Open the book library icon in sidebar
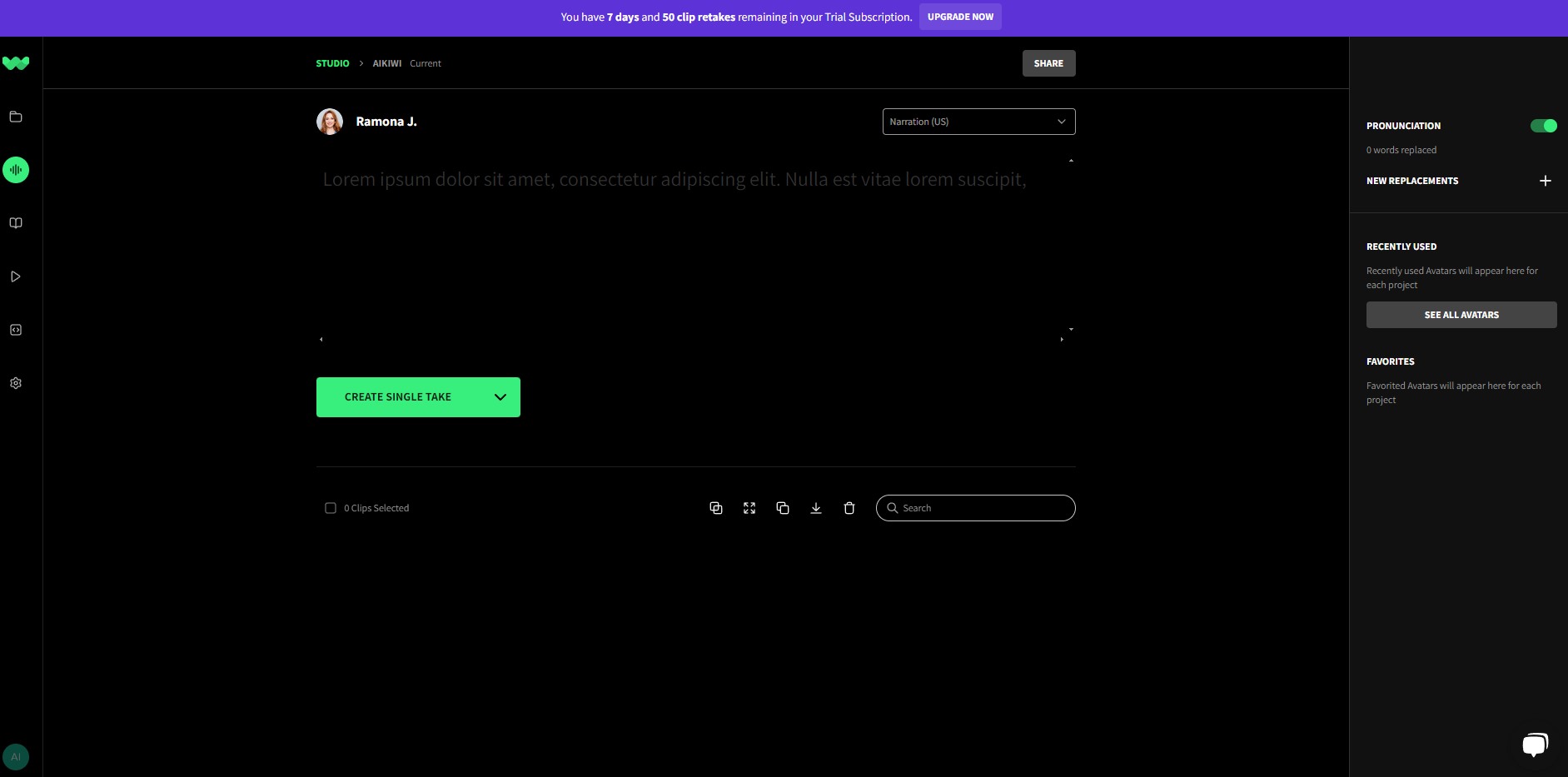 16,223
